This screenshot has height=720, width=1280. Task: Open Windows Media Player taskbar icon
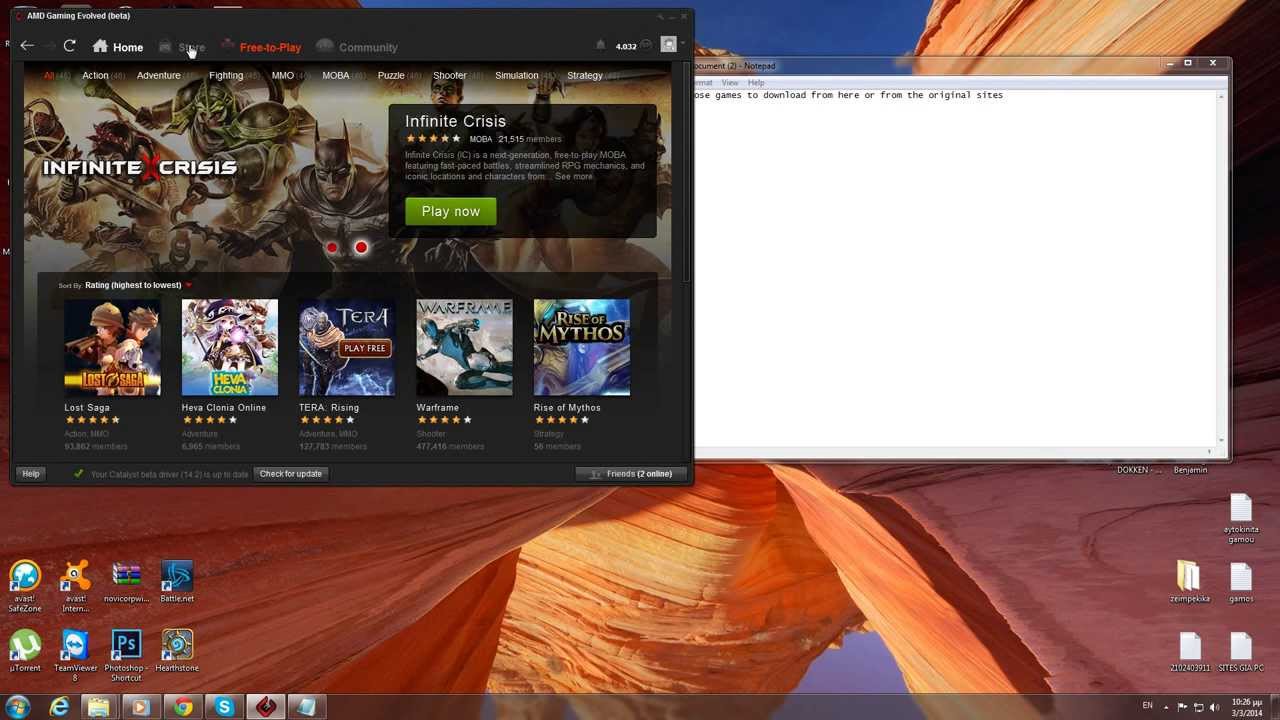(140, 707)
